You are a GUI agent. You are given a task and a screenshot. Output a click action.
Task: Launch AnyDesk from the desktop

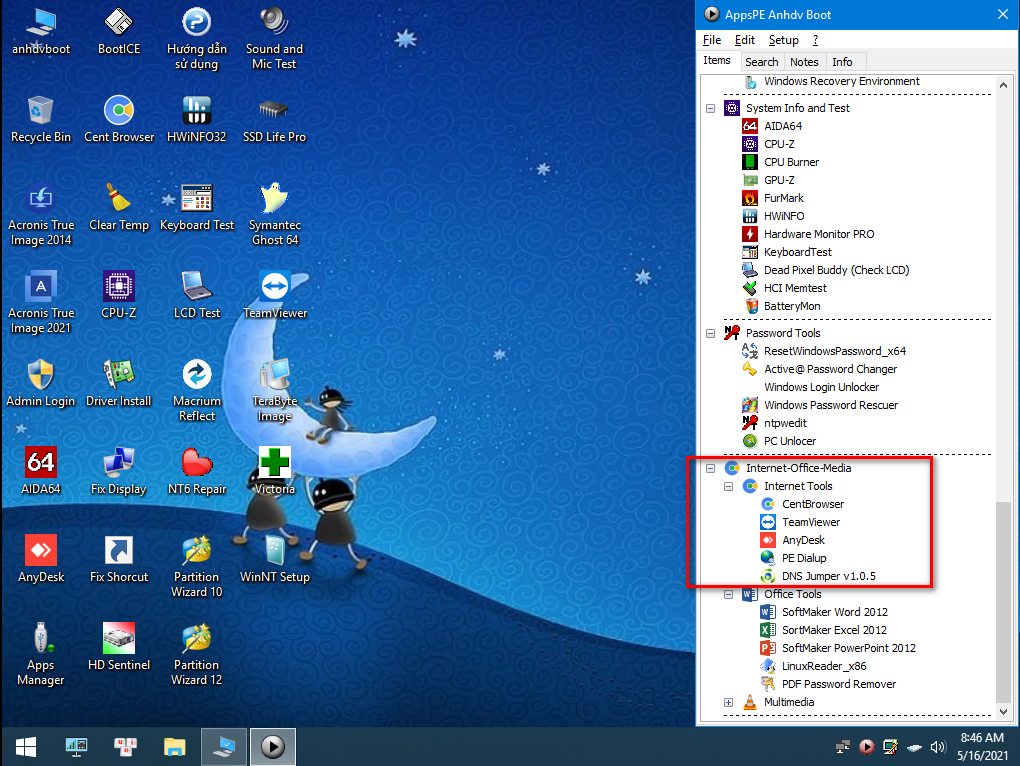point(41,559)
